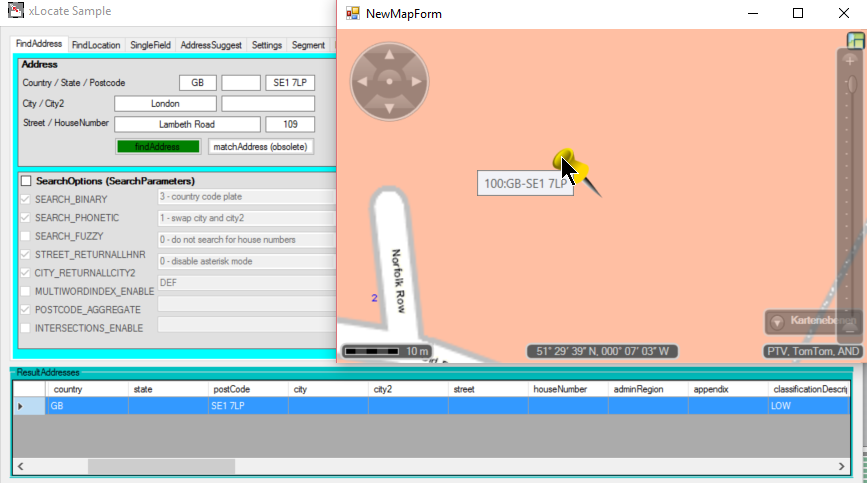The image size is (867, 483).
Task: Open the map overview icon in corner
Action: coord(855,40)
